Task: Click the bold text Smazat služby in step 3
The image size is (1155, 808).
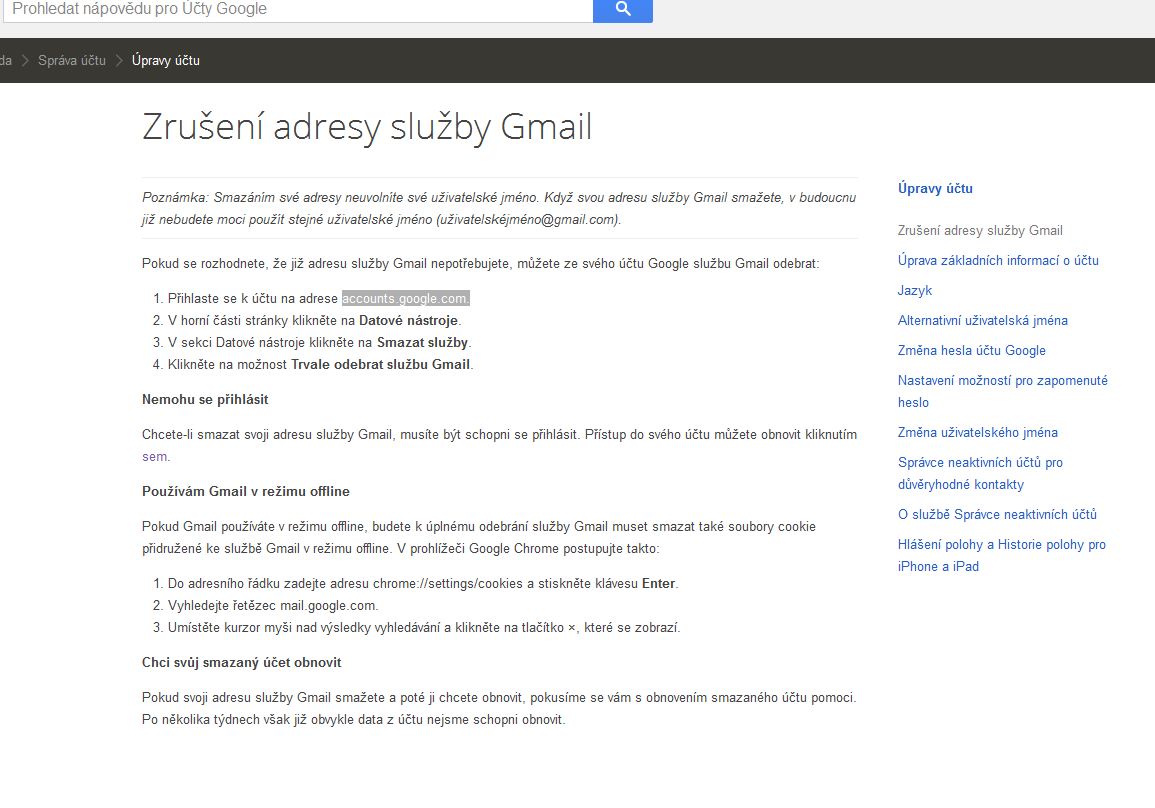Action: click(x=422, y=342)
